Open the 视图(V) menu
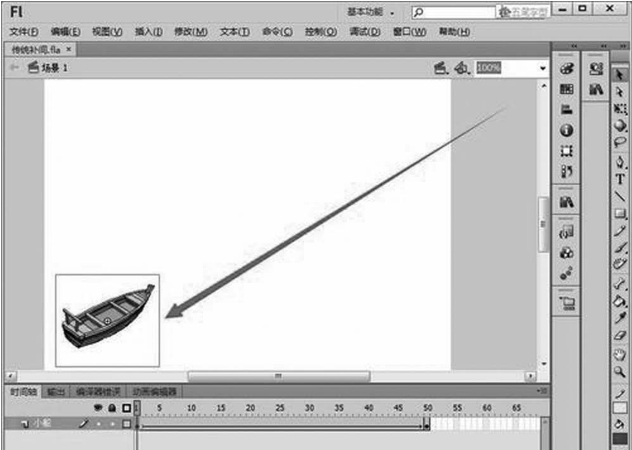Image resolution: width=632 pixels, height=450 pixels. 107,31
